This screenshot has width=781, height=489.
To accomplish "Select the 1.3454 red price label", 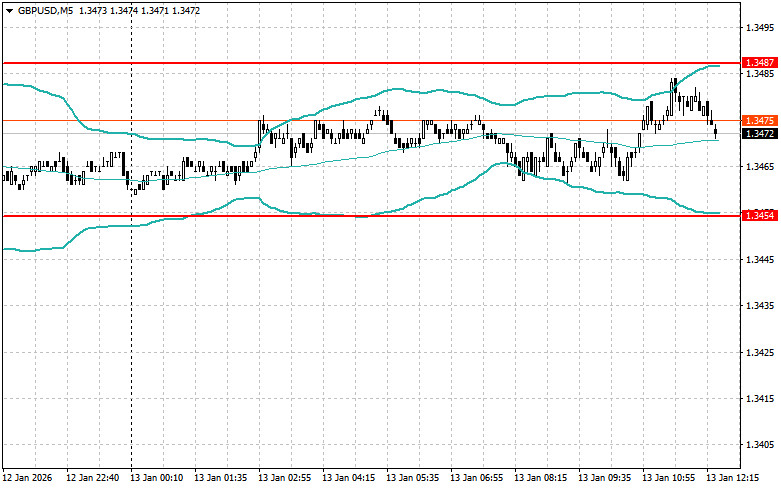I will pyautogui.click(x=760, y=216).
